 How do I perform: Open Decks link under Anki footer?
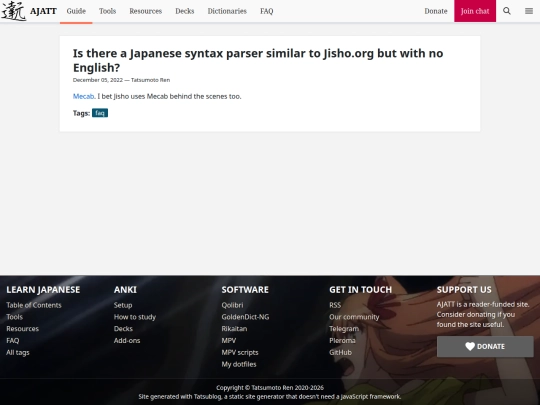123,329
